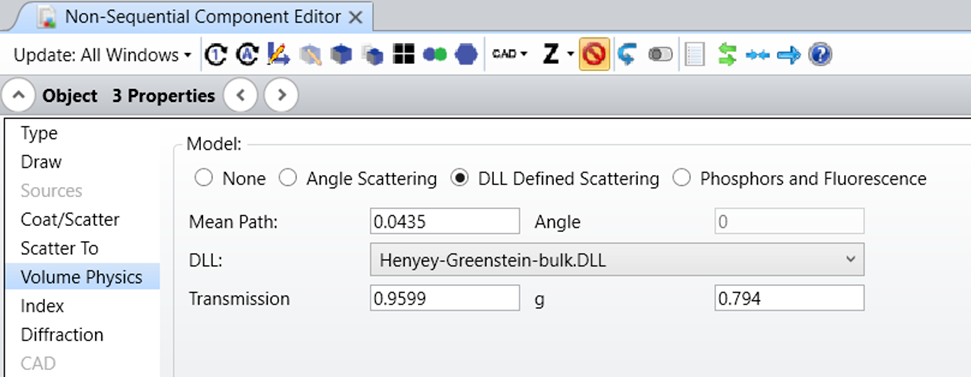Go to the next object with the right chevron
This screenshot has height=377, width=971.
coord(282,95)
